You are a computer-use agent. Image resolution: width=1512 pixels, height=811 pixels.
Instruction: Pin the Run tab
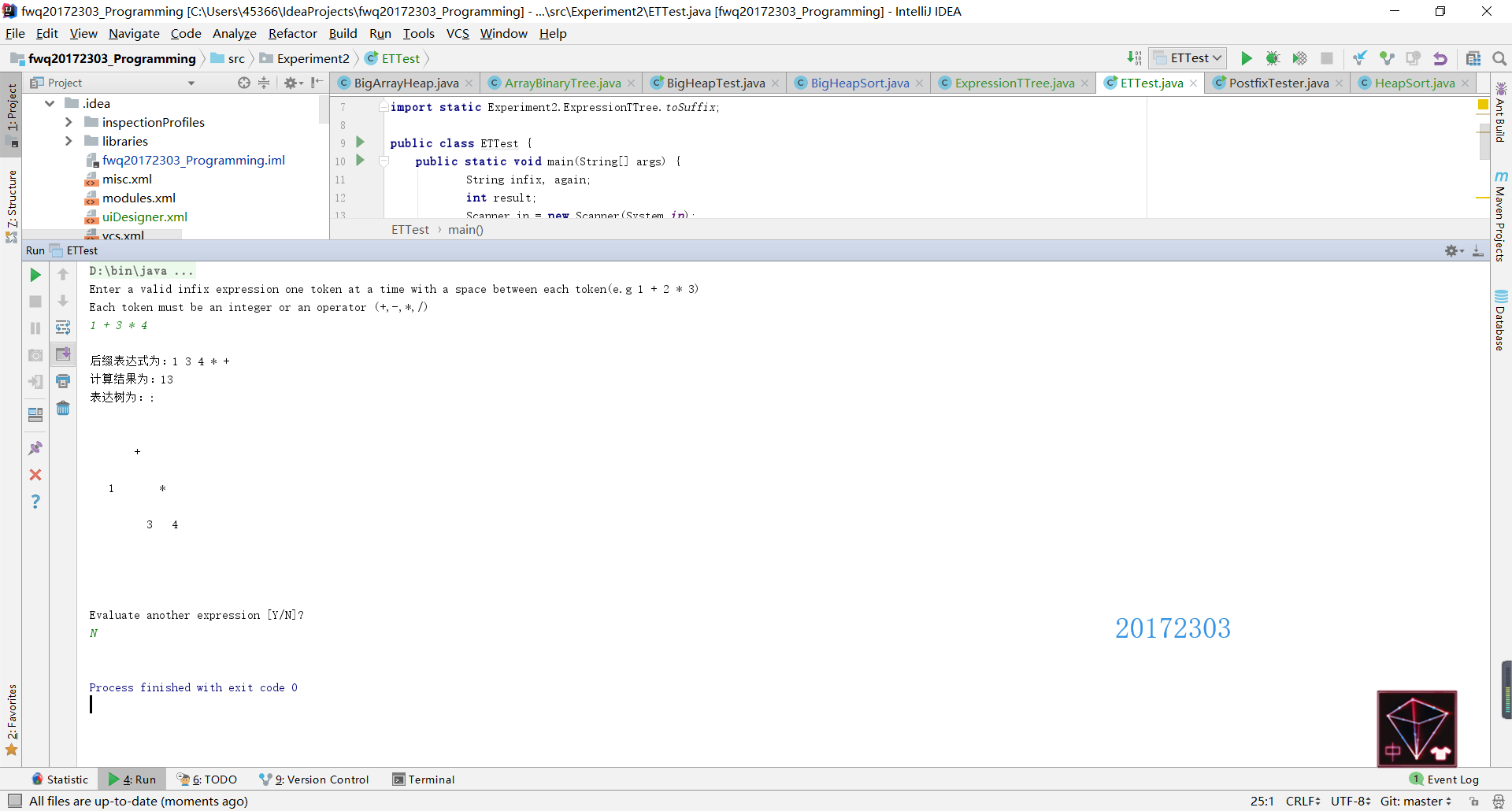click(x=35, y=448)
